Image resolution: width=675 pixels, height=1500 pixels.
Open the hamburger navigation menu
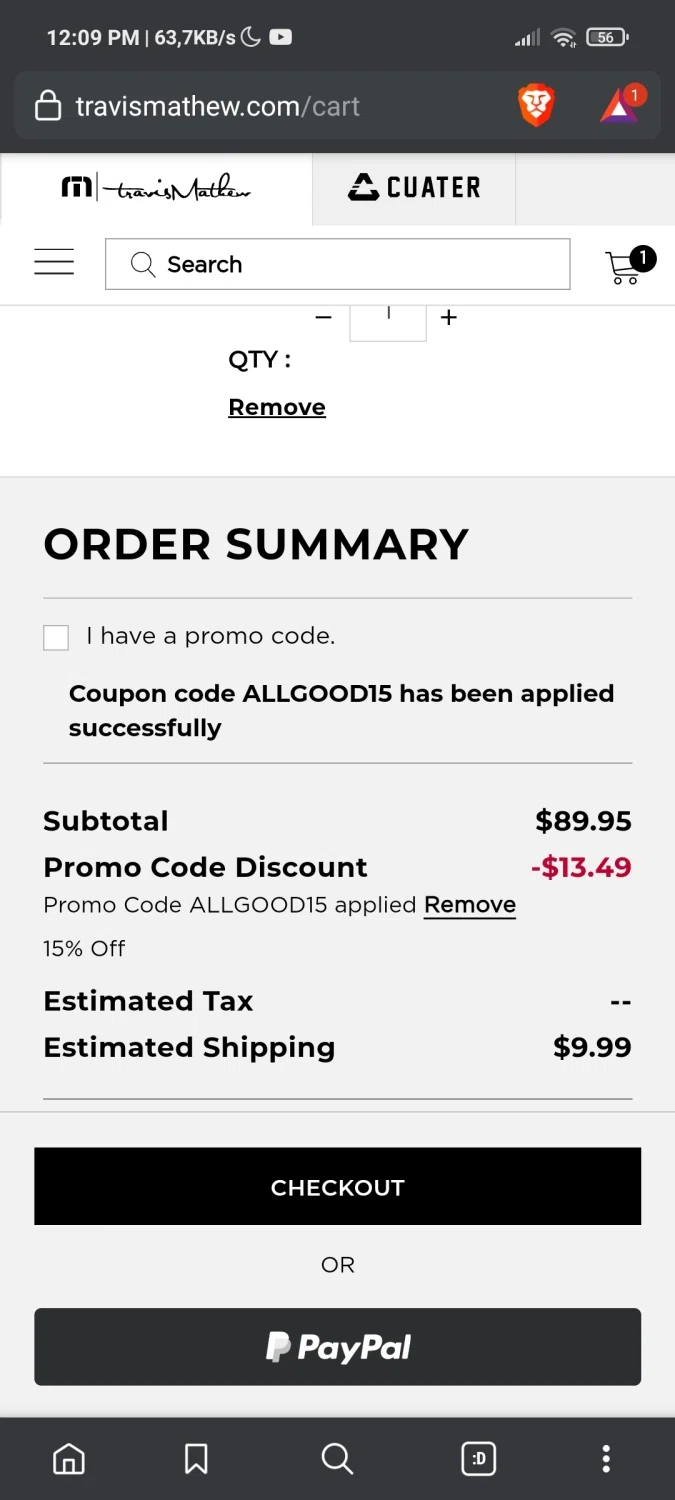coord(54,262)
